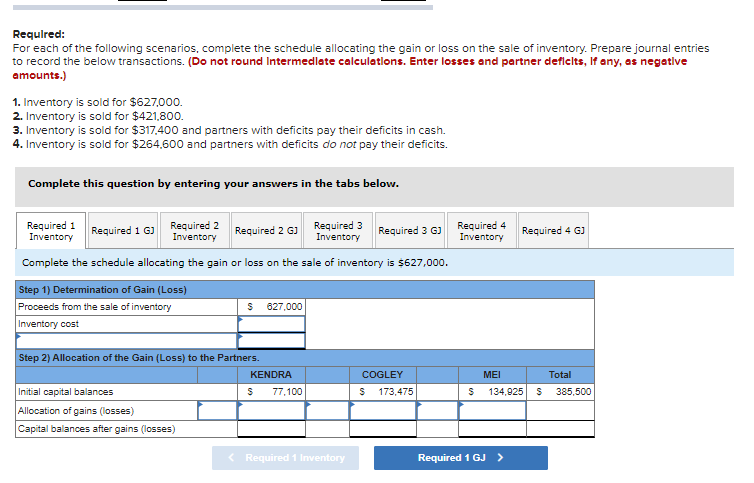Viewport: 754px width, 483px height.
Task: Click KENDRA allocation of gains field
Action: click(272, 410)
